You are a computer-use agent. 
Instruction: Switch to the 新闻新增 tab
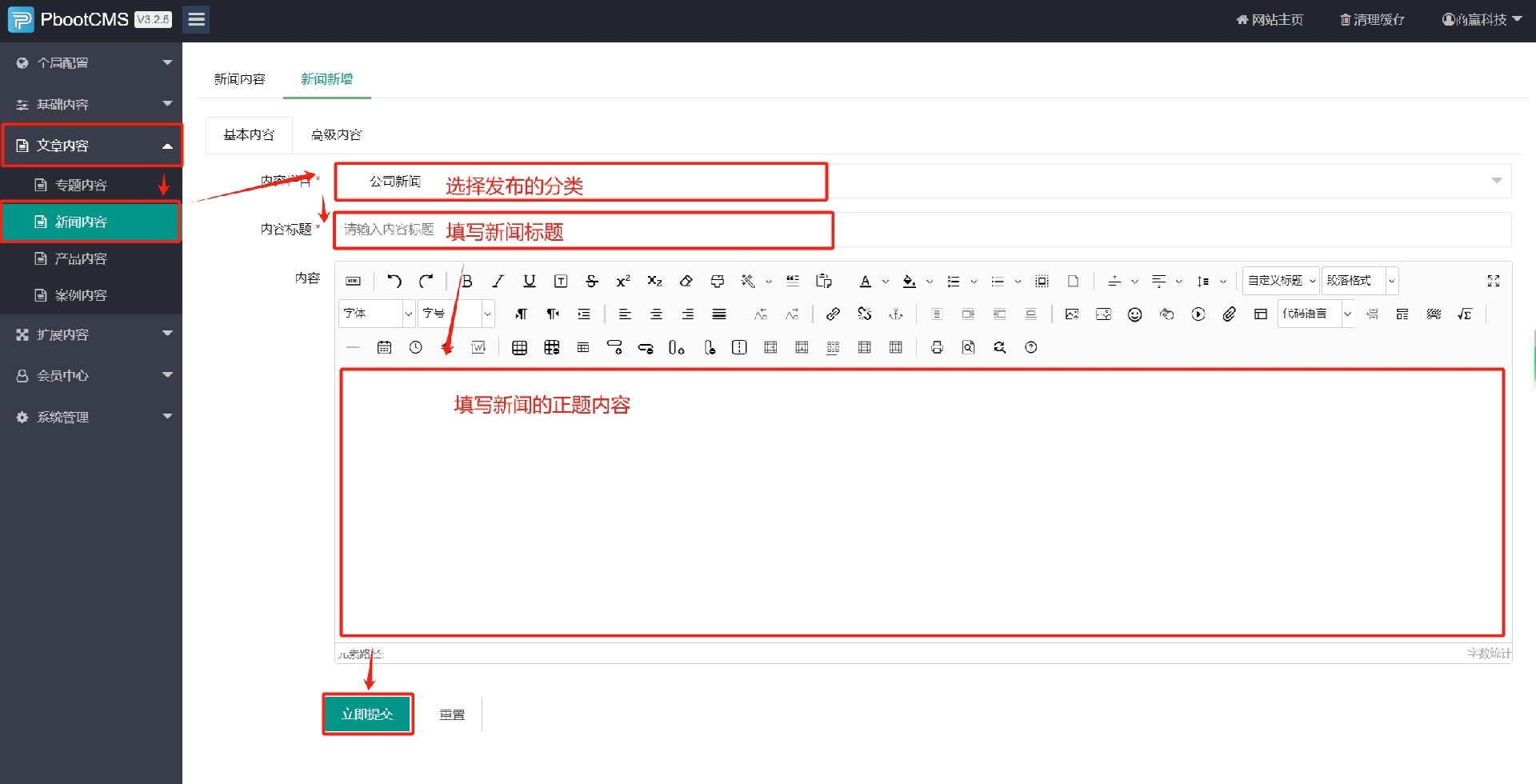point(326,79)
